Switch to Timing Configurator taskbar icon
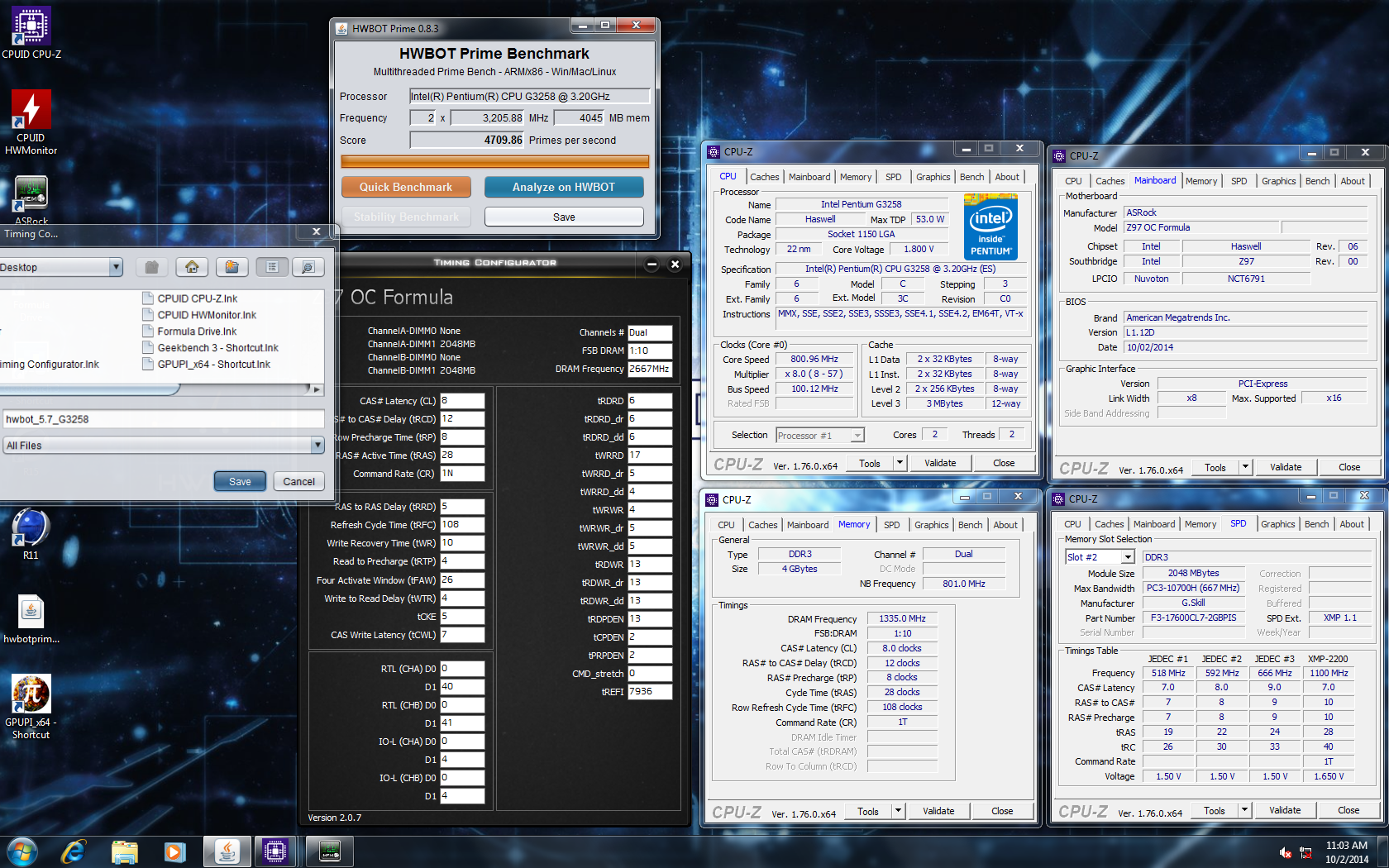The height and width of the screenshot is (868, 1389). [x=329, y=851]
